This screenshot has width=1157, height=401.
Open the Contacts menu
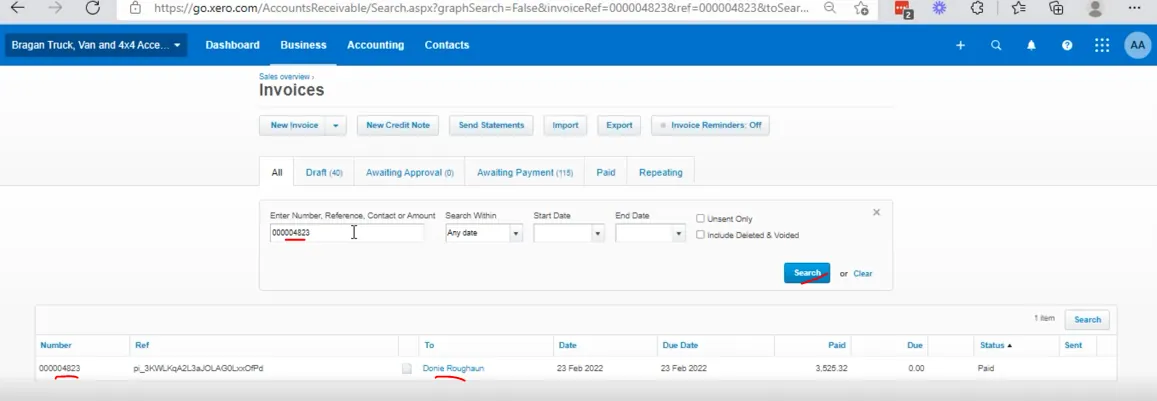446,45
